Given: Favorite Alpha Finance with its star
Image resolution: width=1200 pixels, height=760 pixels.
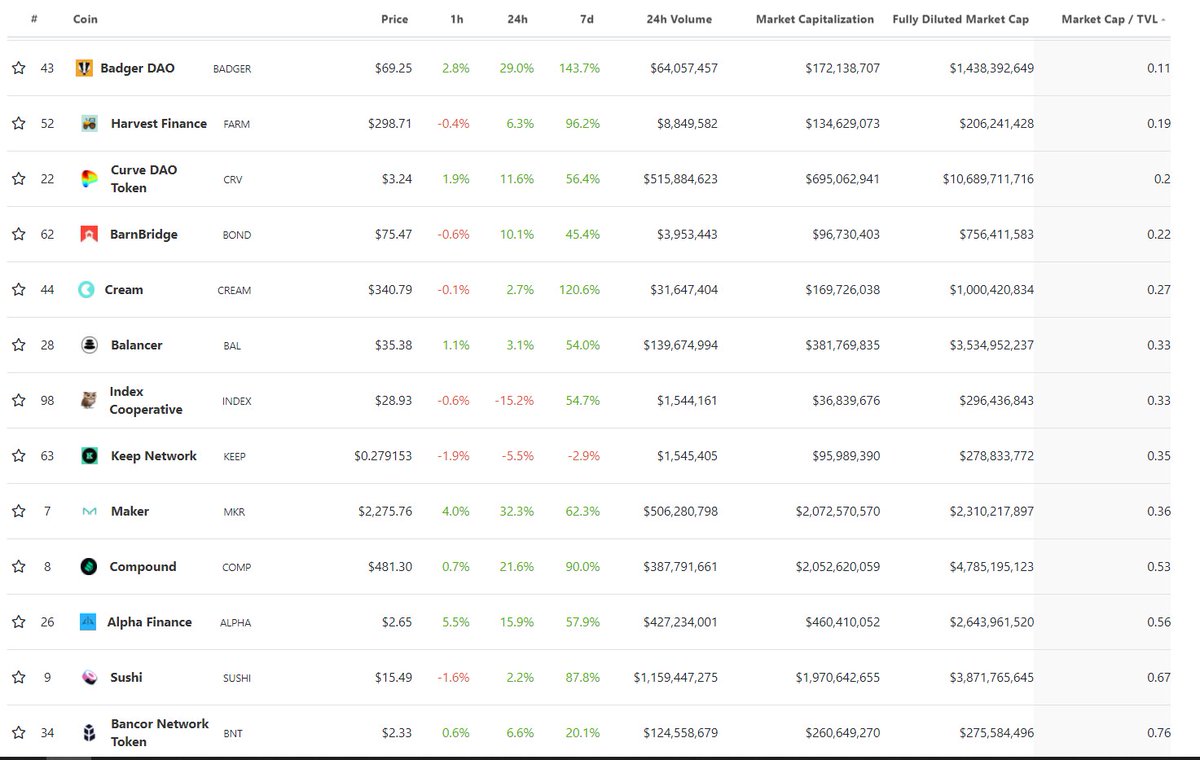Looking at the screenshot, I should (18, 622).
